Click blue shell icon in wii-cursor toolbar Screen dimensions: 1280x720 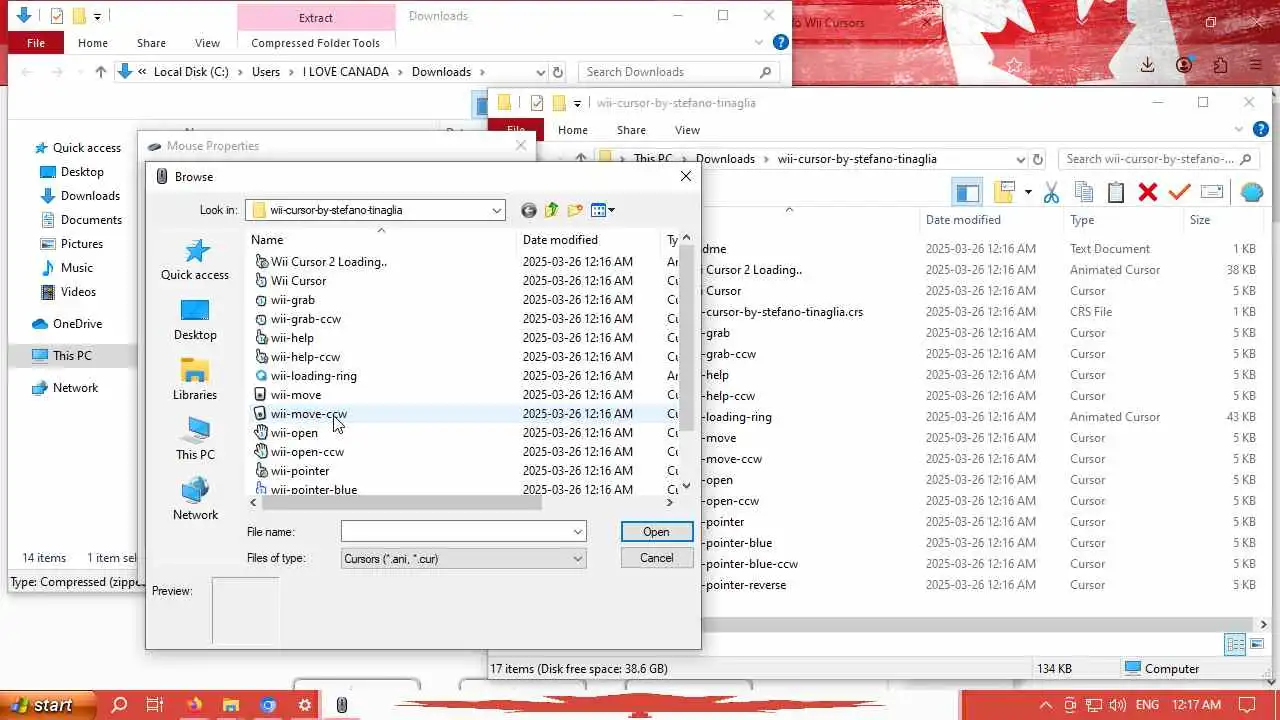[1252, 192]
